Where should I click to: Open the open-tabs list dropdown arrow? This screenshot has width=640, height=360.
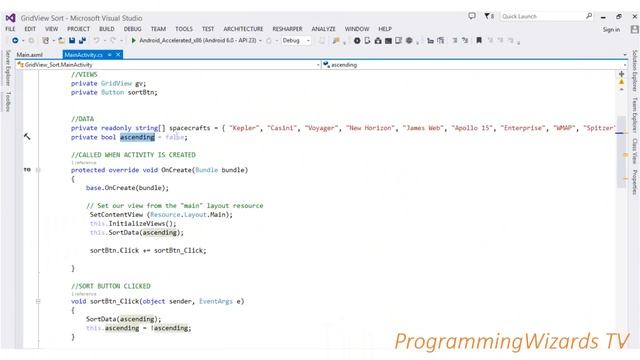point(625,55)
